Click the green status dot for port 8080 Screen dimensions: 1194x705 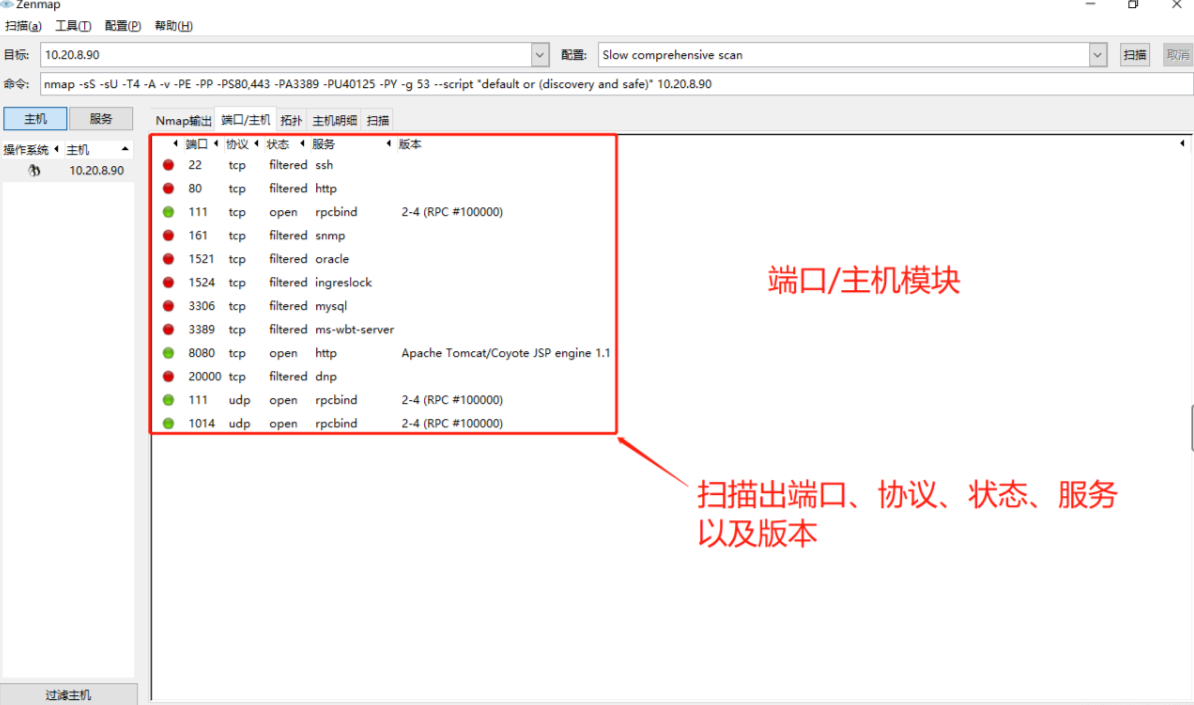pyautogui.click(x=168, y=352)
